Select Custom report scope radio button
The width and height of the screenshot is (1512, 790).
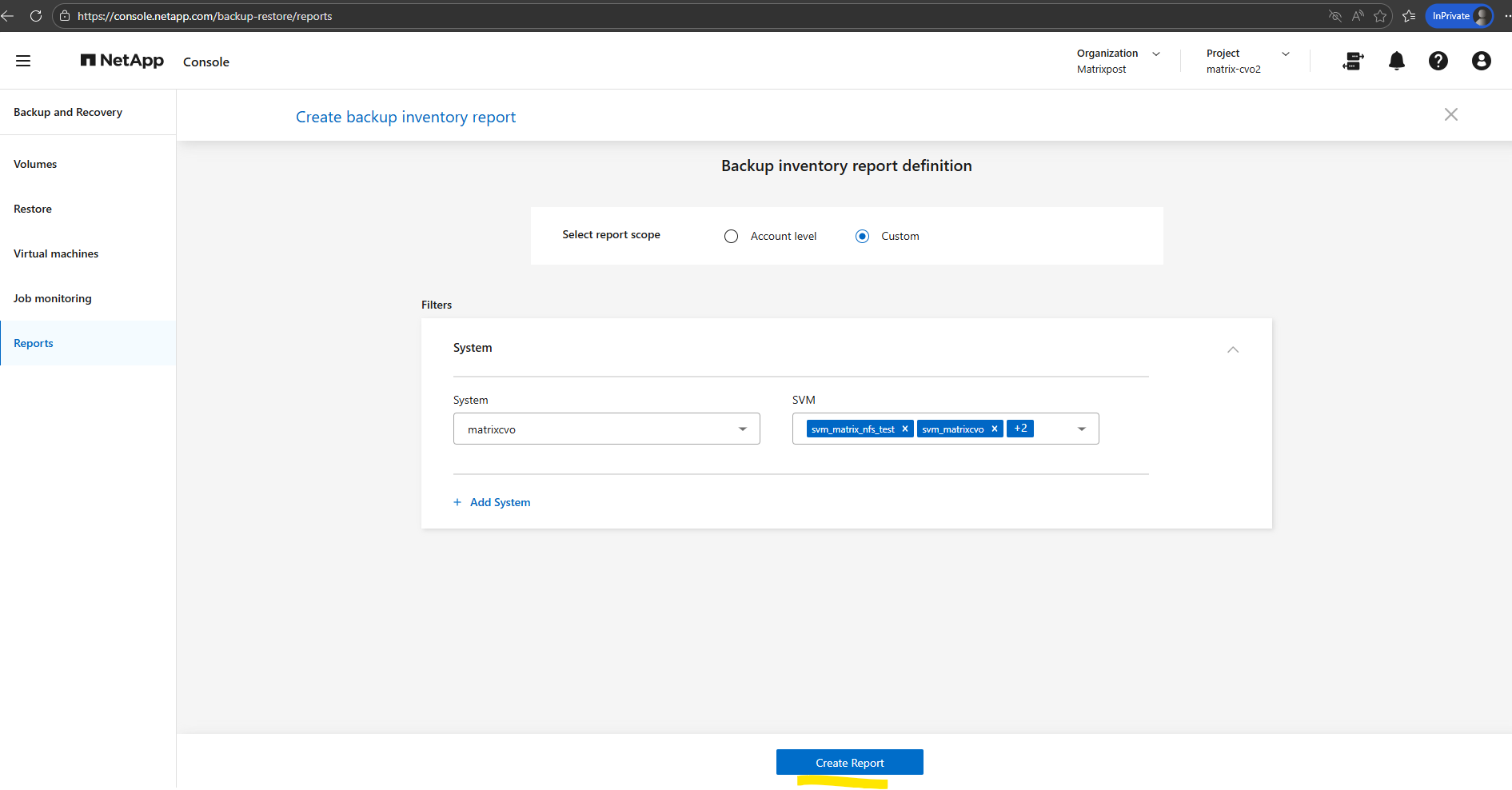coord(862,237)
